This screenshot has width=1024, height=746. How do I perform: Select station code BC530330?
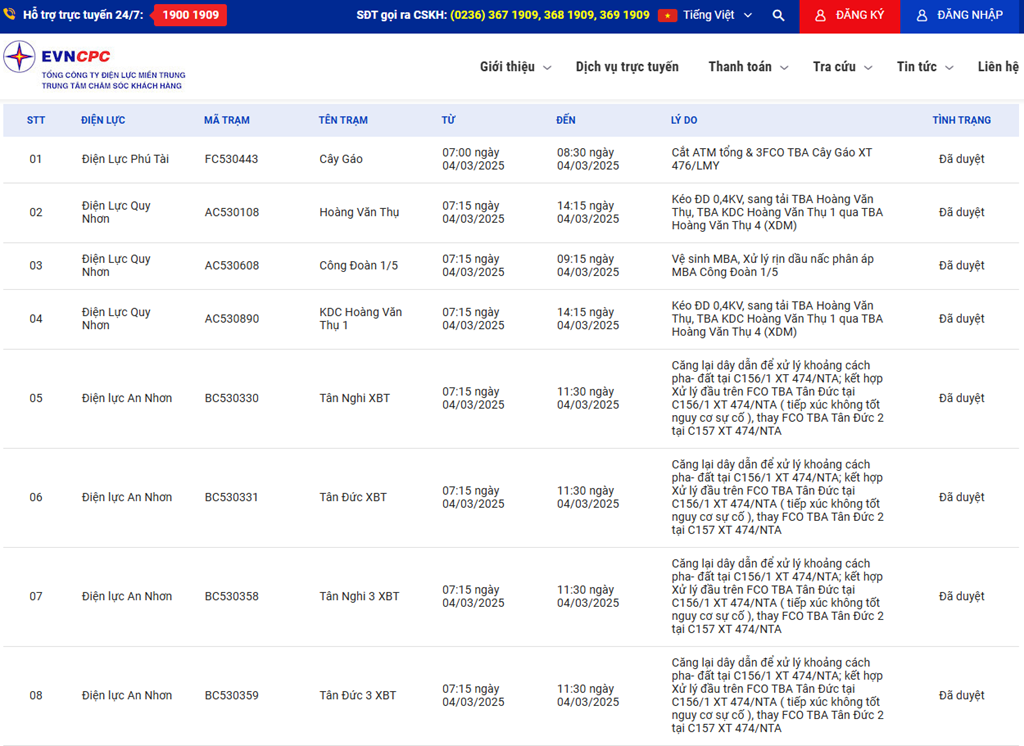pos(232,398)
